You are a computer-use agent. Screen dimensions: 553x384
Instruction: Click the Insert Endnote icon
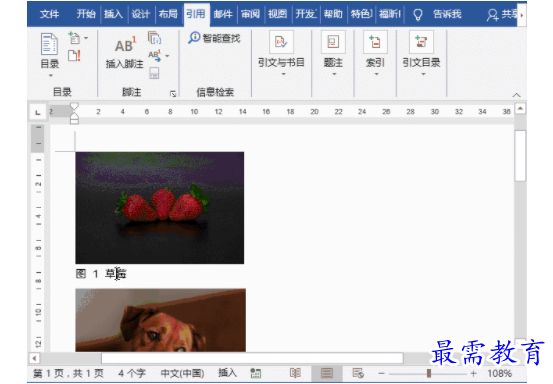(x=154, y=38)
